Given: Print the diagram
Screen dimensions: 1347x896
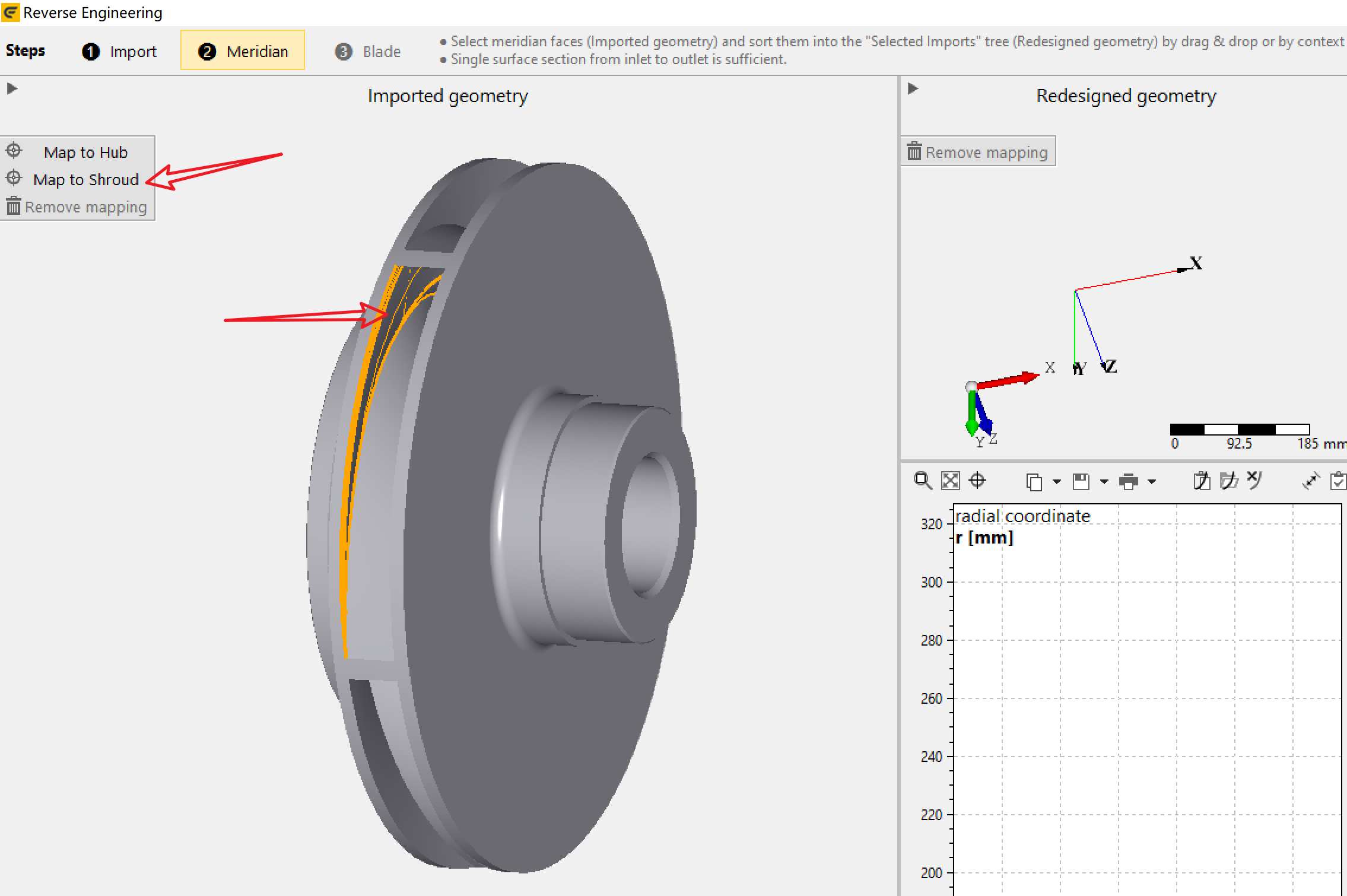Looking at the screenshot, I should 1129,481.
